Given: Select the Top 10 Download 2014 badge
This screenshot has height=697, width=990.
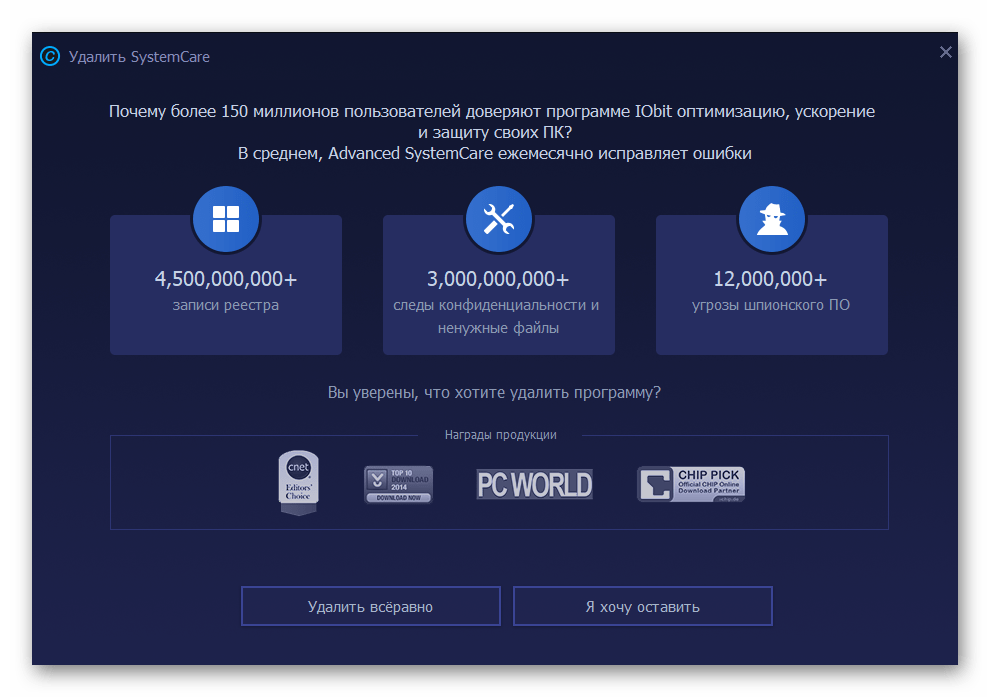Looking at the screenshot, I should pyautogui.click(x=398, y=484).
